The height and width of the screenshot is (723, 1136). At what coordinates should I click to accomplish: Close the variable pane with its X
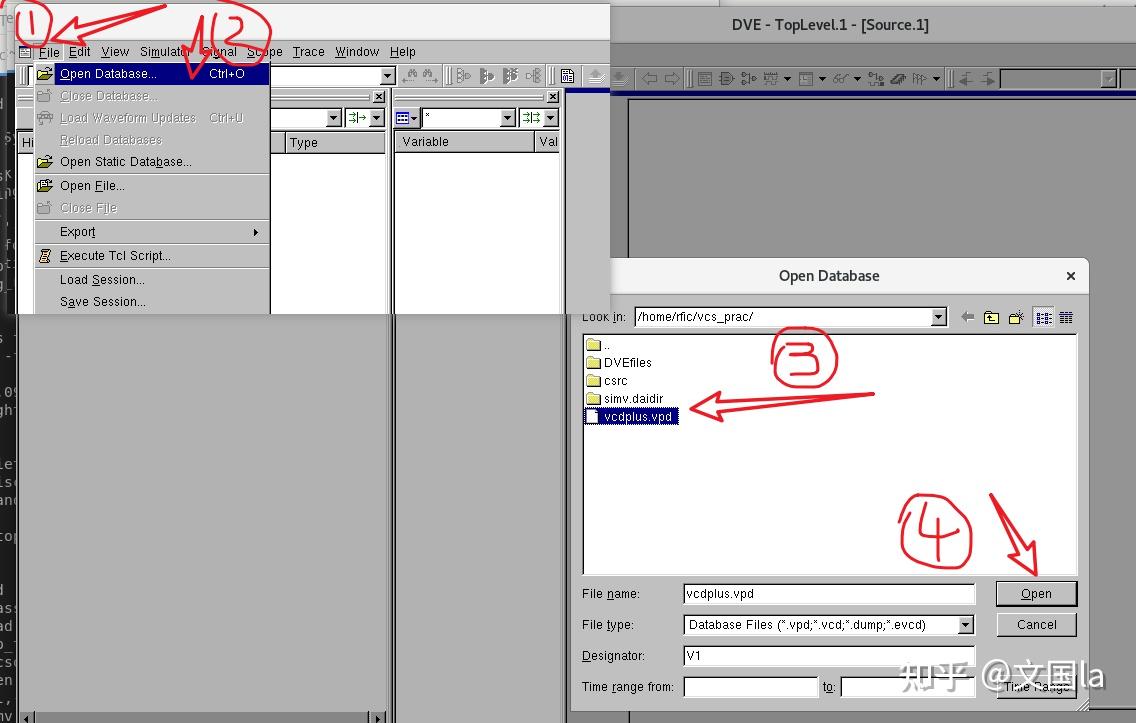(553, 97)
